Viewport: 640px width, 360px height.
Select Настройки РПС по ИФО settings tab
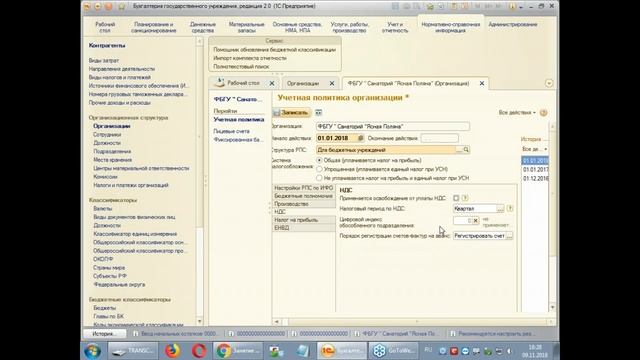point(304,188)
